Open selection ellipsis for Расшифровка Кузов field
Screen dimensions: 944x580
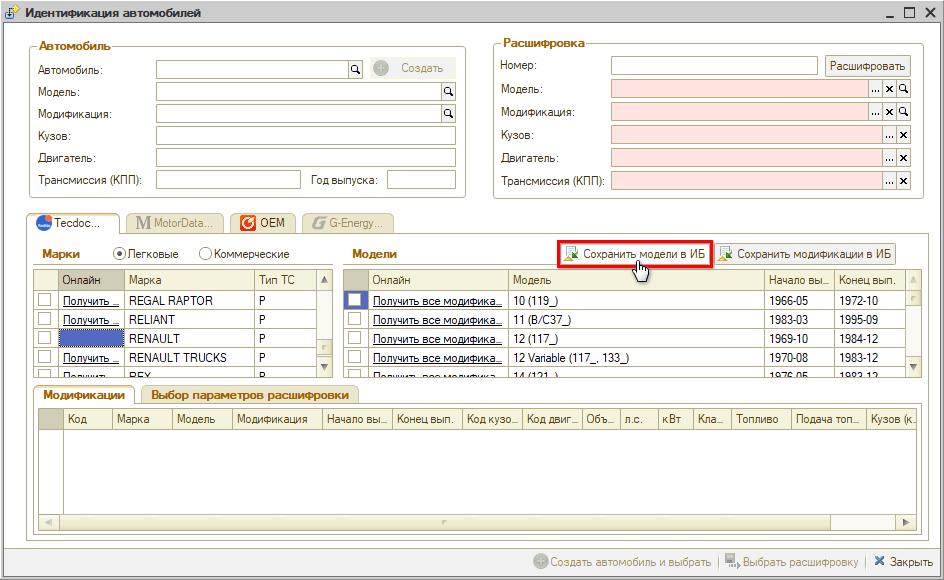(889, 135)
